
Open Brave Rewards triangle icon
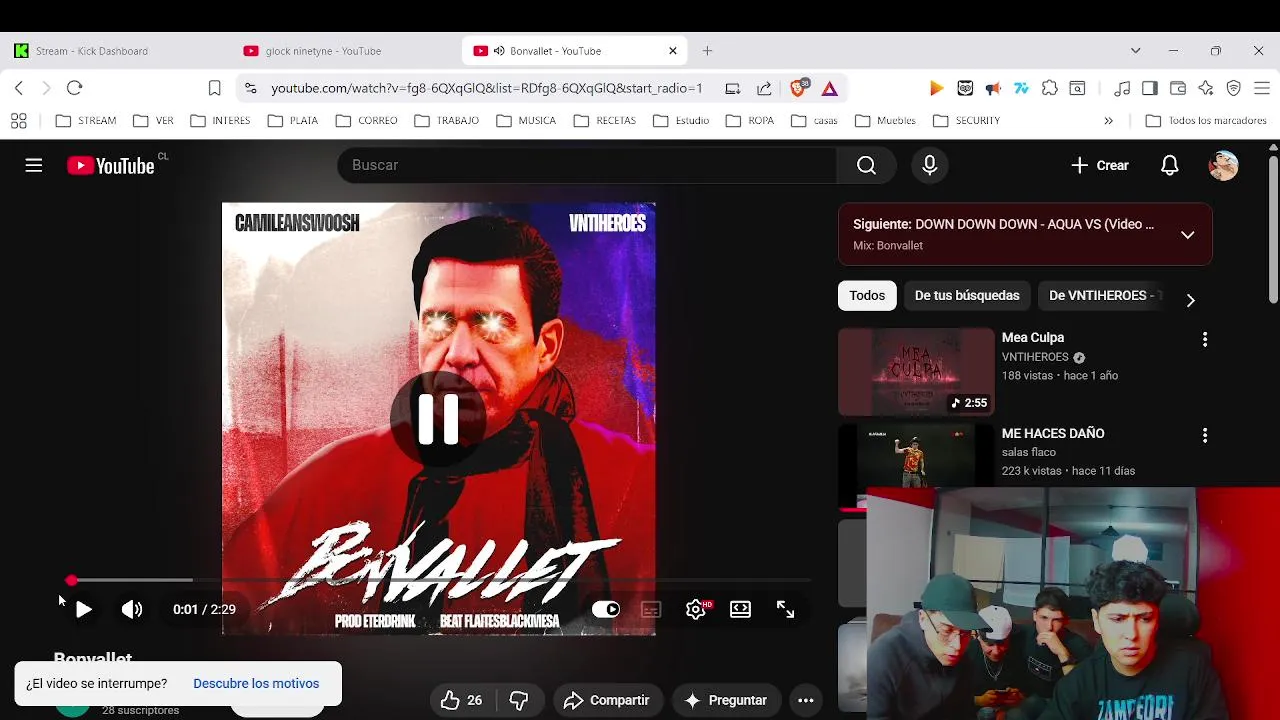(x=830, y=88)
